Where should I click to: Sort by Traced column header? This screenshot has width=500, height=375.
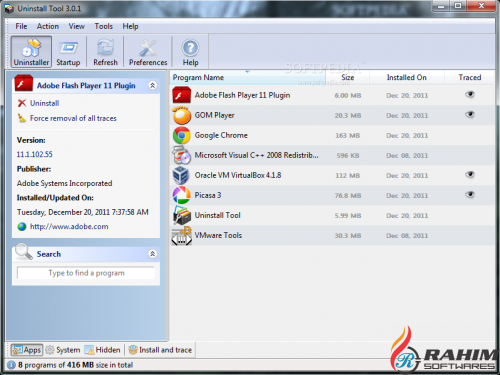(470, 77)
